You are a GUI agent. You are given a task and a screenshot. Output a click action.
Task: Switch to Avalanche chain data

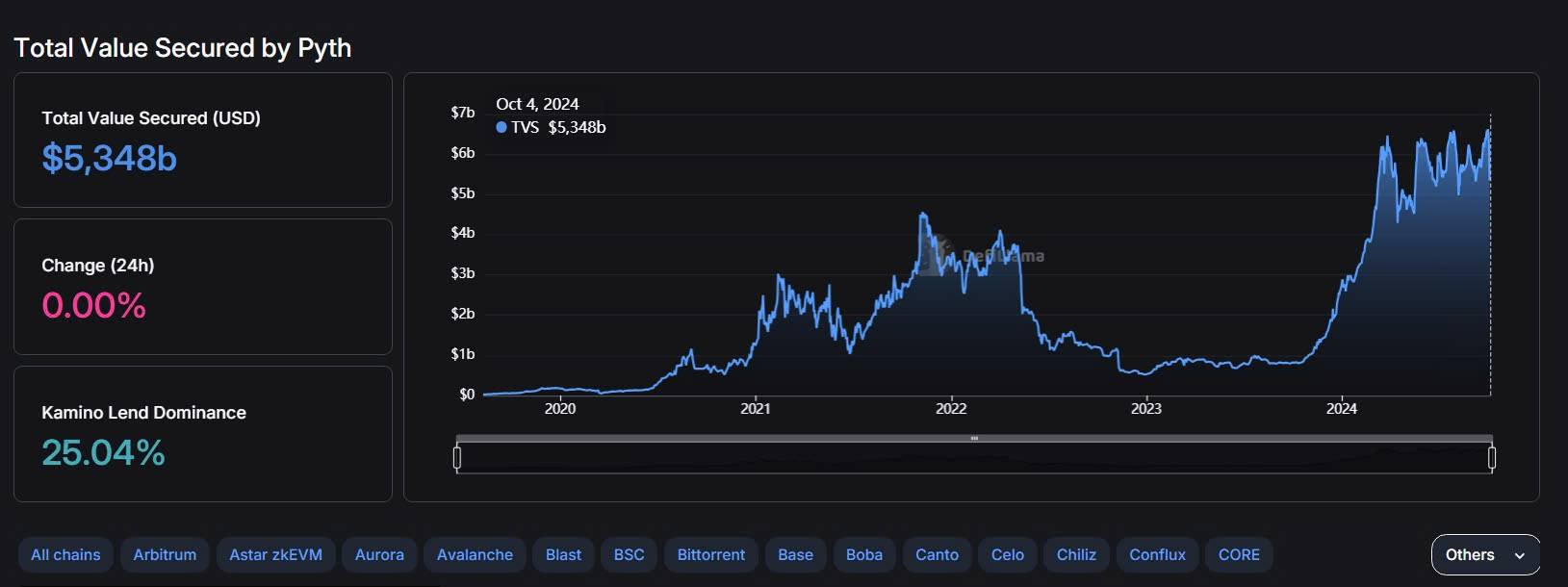point(475,555)
